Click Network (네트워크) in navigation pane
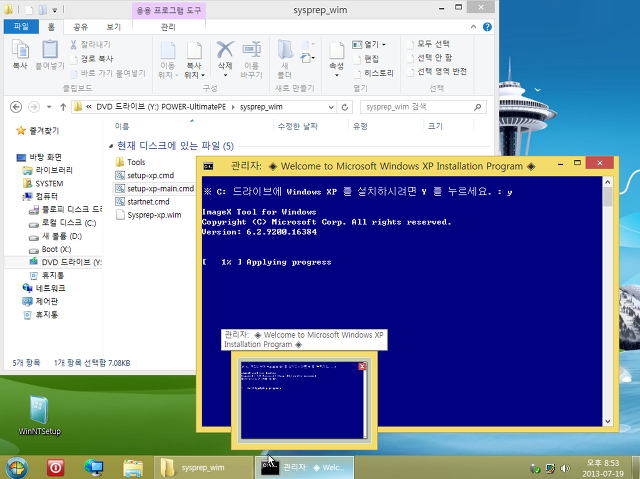This screenshot has height=479, width=640. (x=44, y=288)
